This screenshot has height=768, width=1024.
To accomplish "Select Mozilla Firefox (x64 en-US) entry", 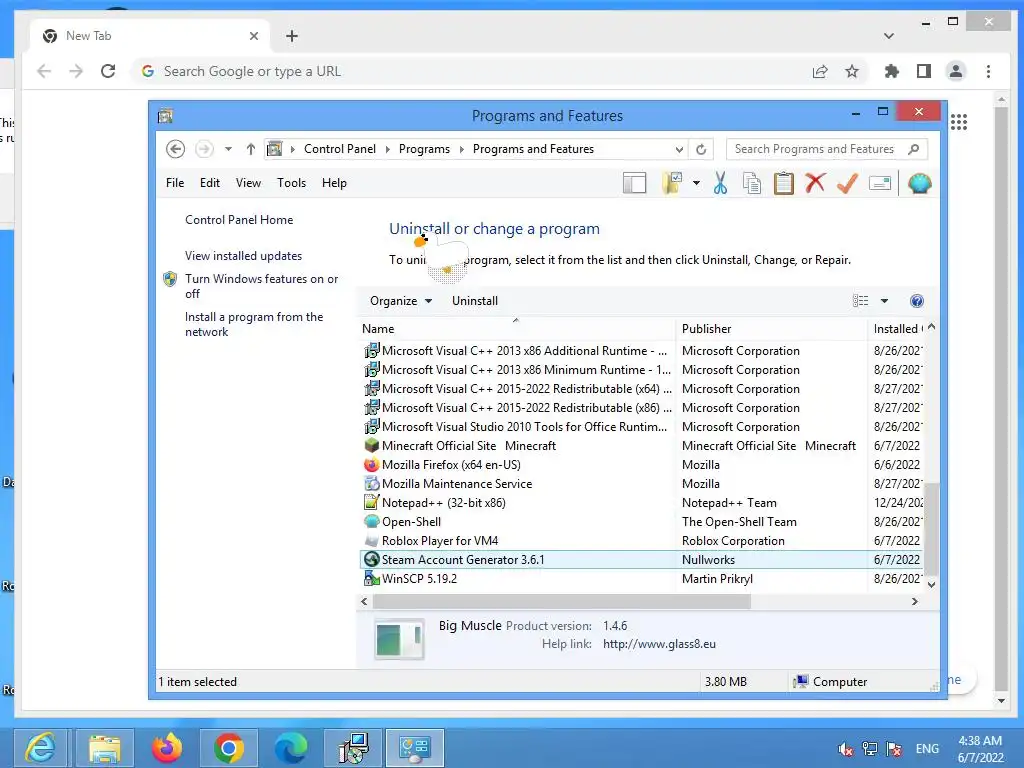I will [642, 465].
